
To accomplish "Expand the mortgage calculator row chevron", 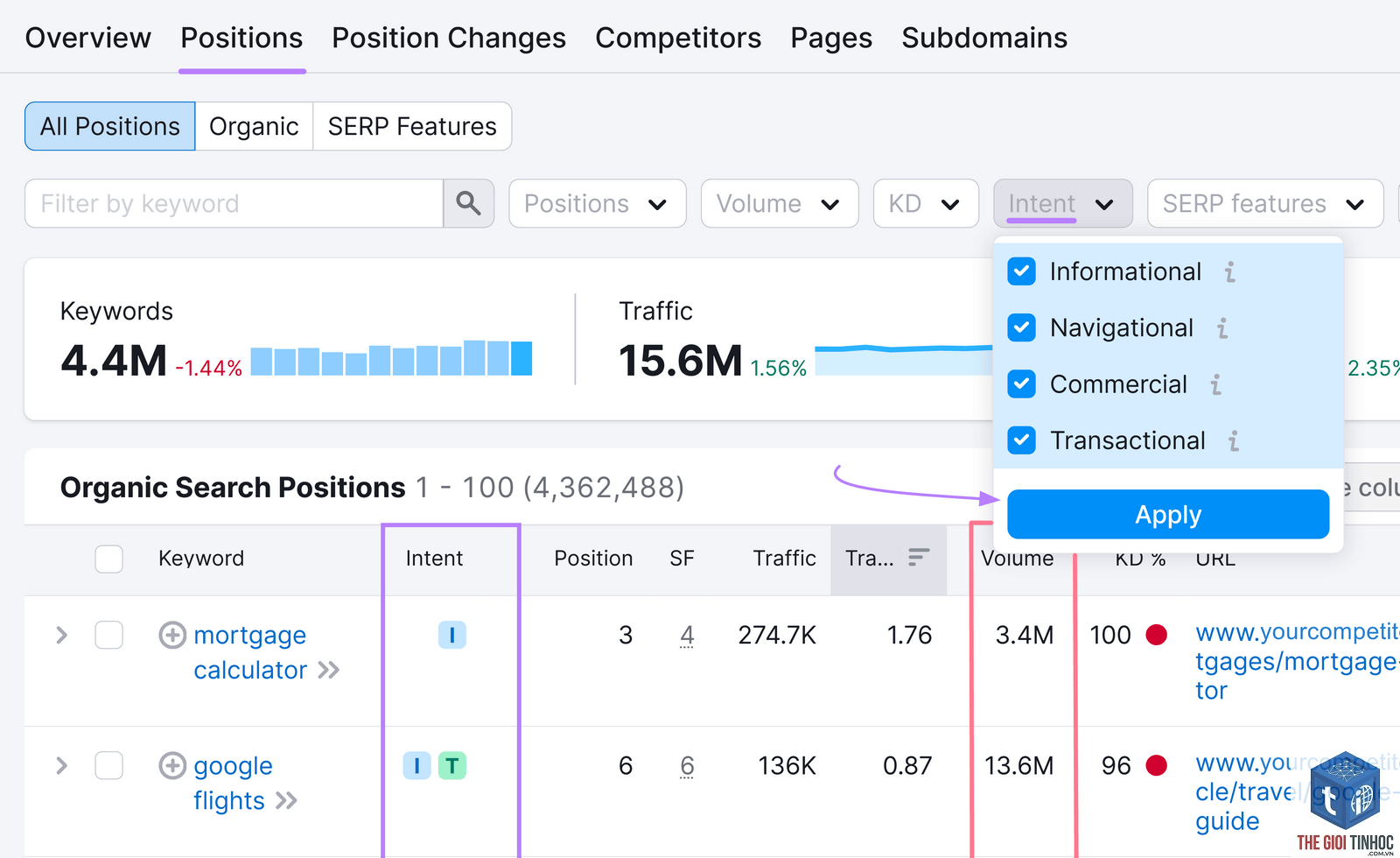I will coord(61,635).
